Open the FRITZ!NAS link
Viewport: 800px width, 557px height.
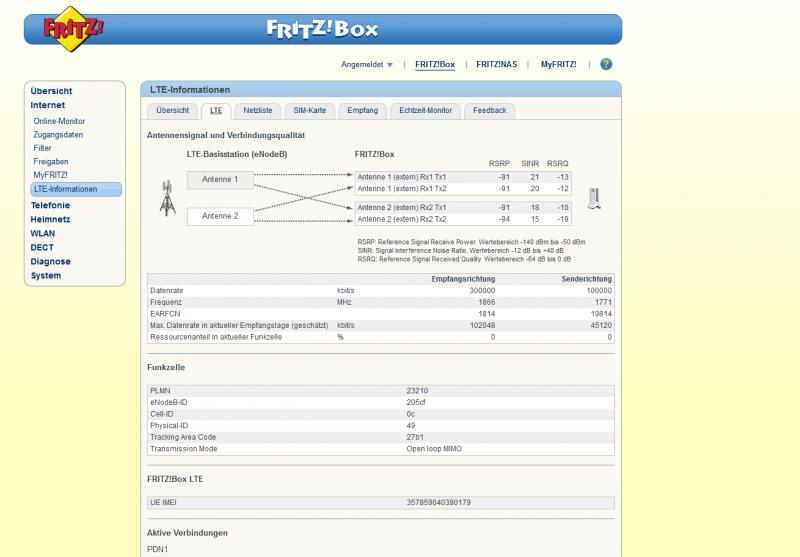496,64
